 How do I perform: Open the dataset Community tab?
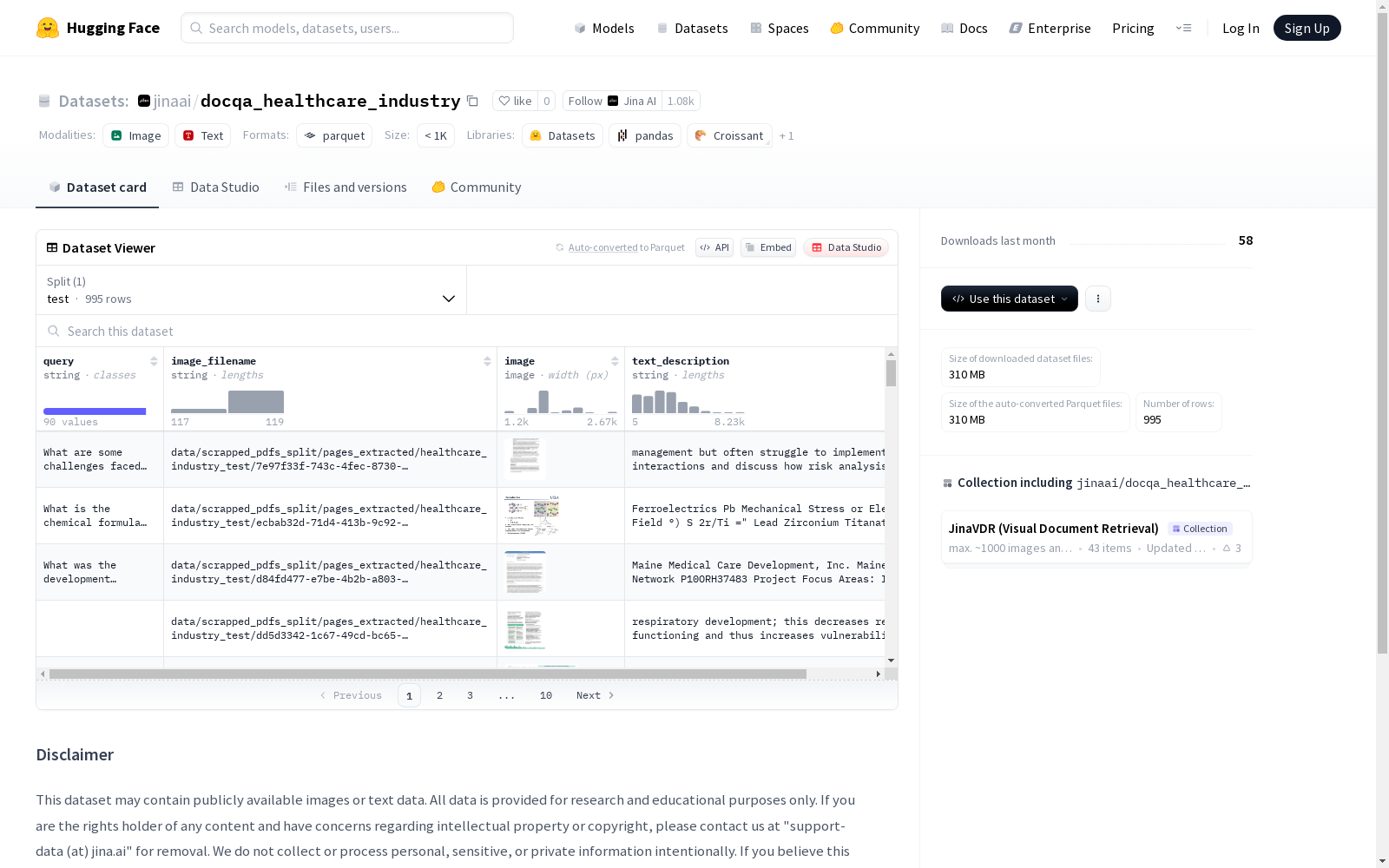(x=477, y=187)
